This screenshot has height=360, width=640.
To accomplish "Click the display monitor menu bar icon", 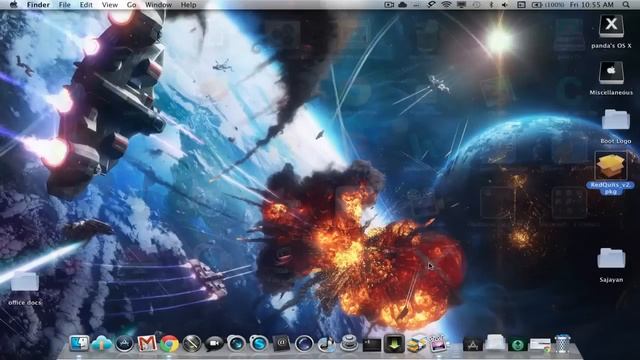I will (x=462, y=4).
